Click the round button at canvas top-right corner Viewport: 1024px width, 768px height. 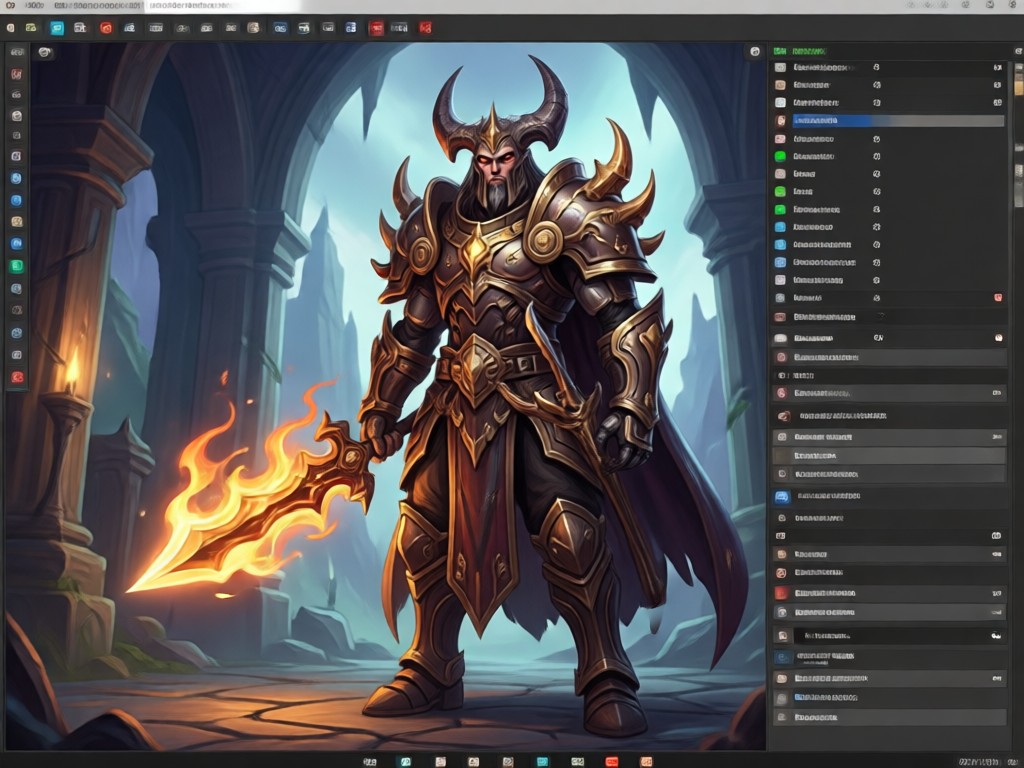click(755, 52)
